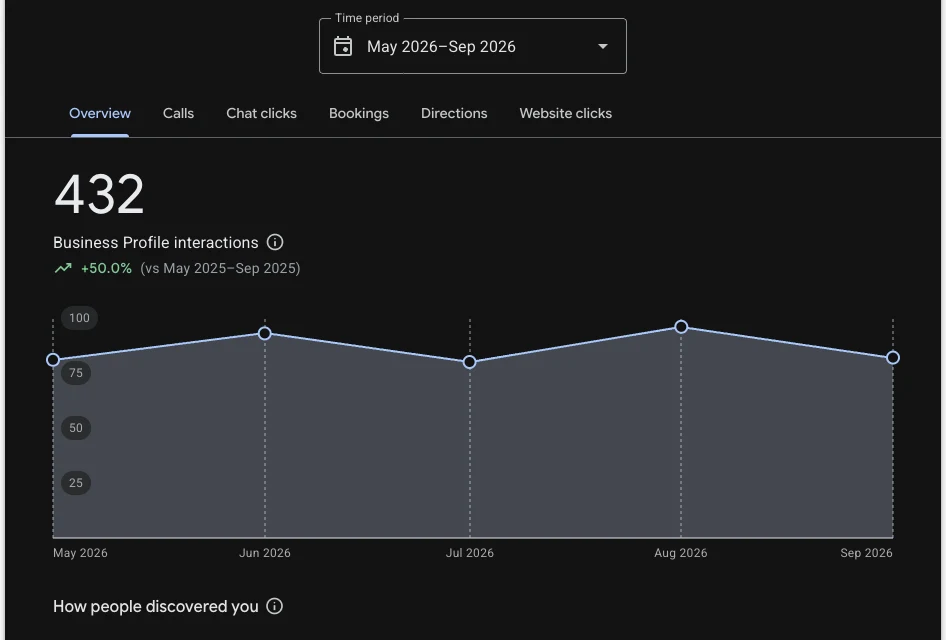Click the May 2026 x-axis label
Viewport: 946px width, 640px height.
click(x=80, y=553)
